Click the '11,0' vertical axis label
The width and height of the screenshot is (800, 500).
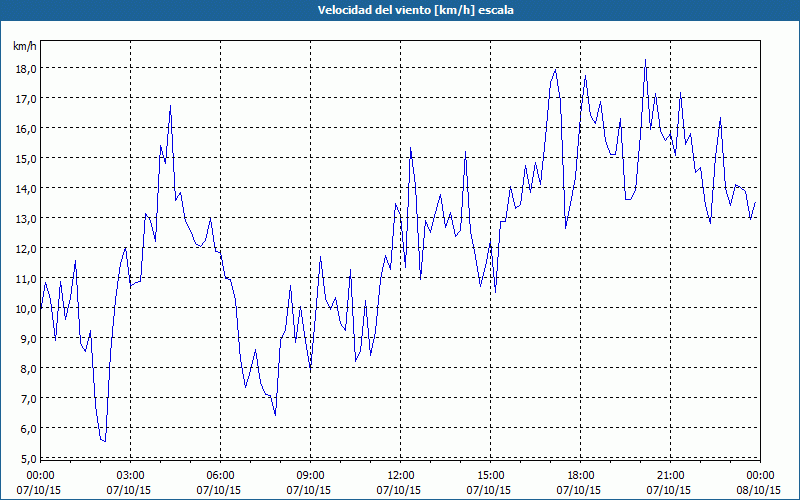(26, 279)
